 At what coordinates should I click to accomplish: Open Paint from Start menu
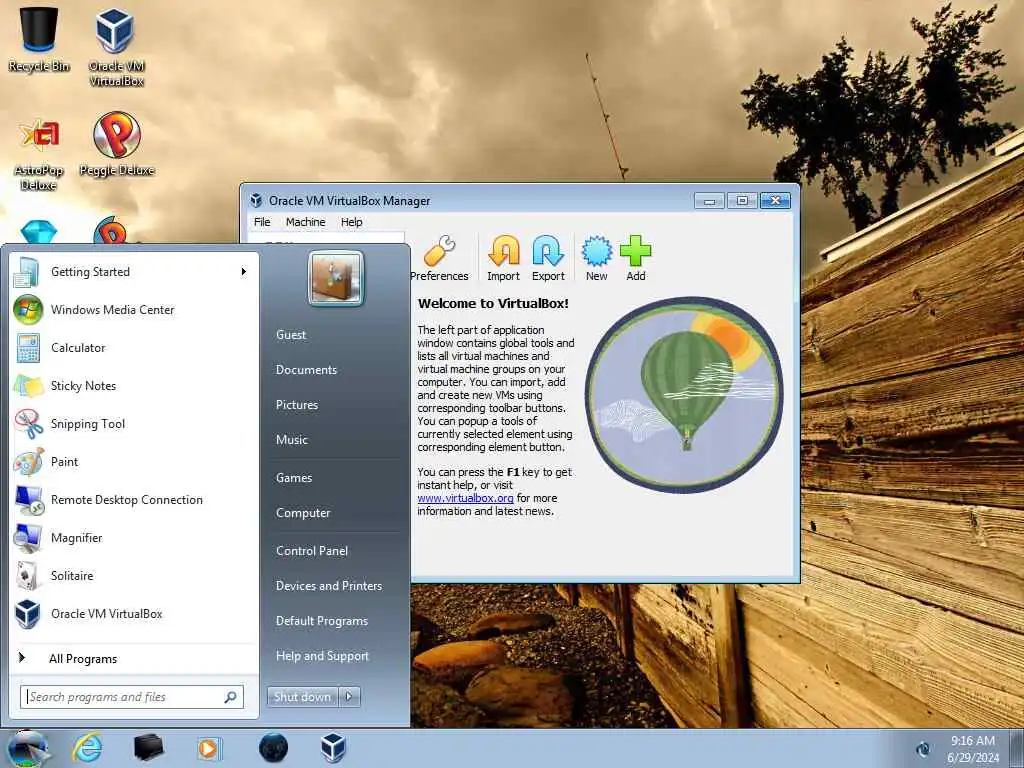click(135, 462)
